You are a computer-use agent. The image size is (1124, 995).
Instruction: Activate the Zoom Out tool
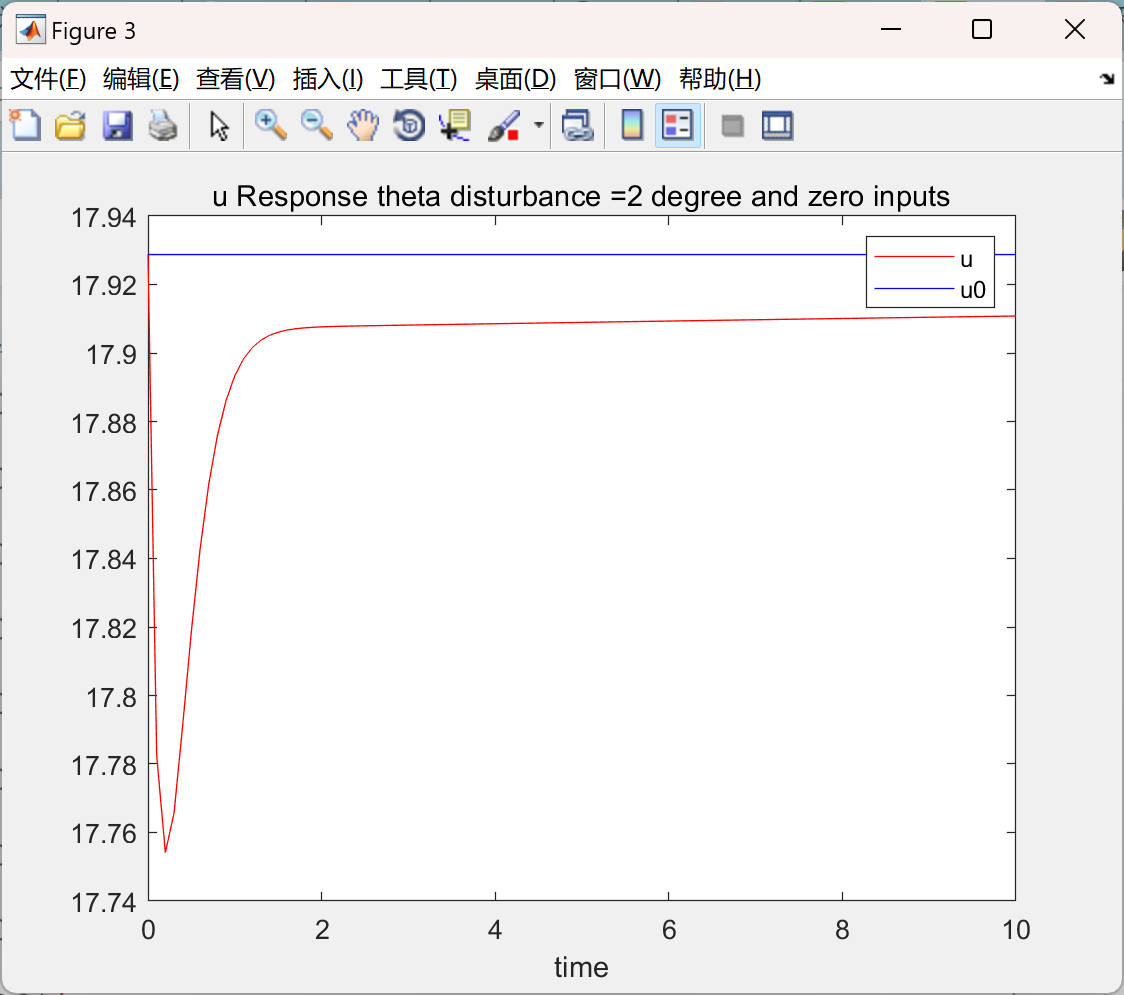click(x=316, y=125)
